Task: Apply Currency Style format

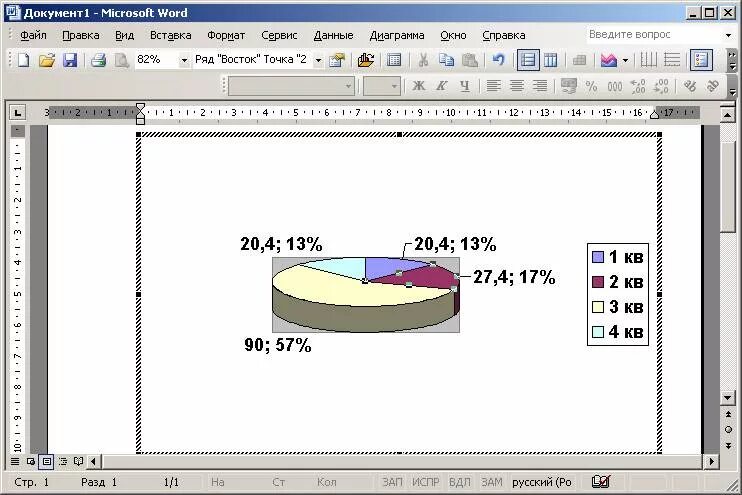Action: point(569,86)
